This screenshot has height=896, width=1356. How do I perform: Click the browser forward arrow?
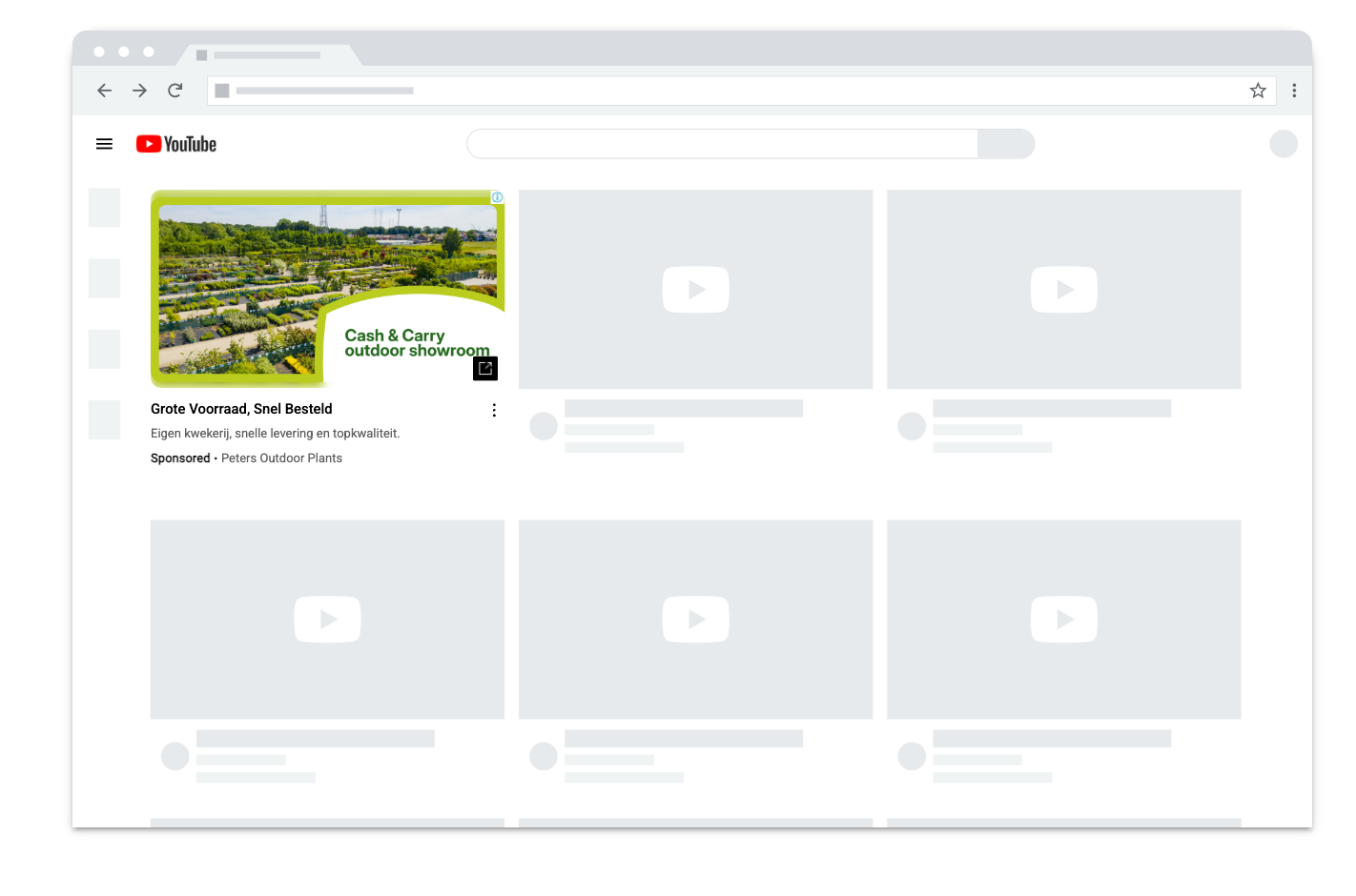click(x=140, y=91)
